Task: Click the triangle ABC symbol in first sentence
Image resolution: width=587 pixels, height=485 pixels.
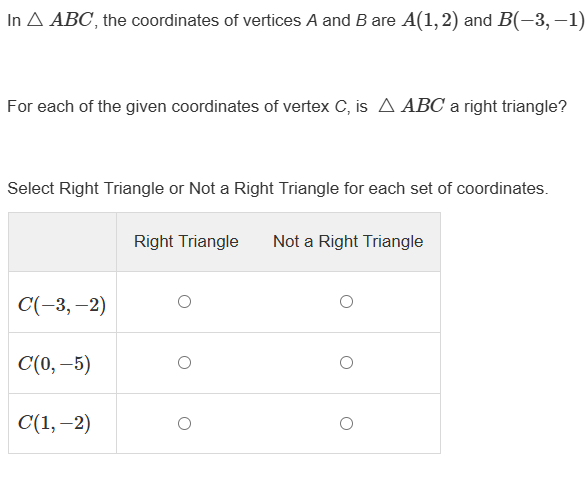Action: (60, 20)
